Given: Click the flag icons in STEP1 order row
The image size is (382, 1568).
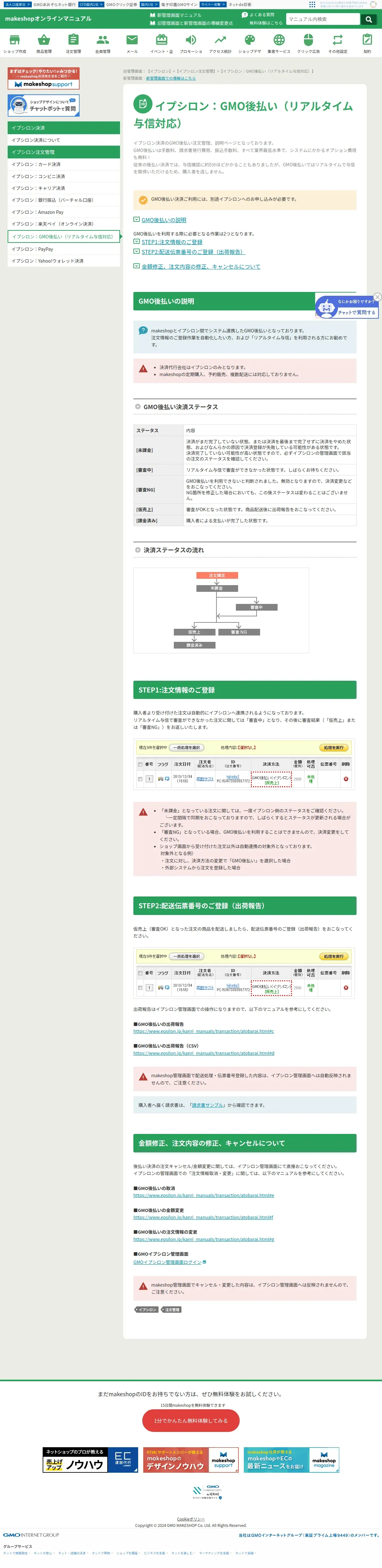Looking at the screenshot, I should [163, 779].
